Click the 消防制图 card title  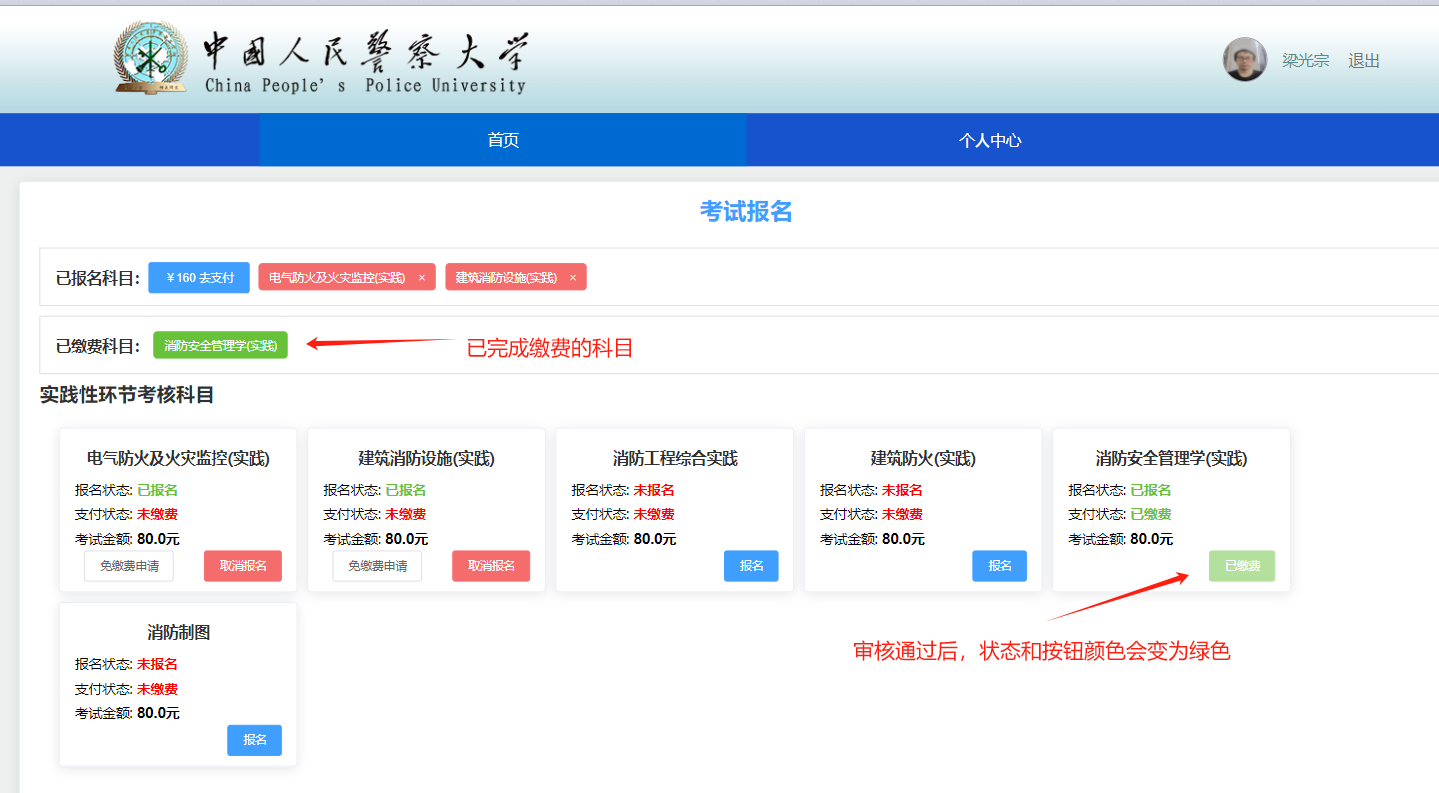tap(178, 632)
